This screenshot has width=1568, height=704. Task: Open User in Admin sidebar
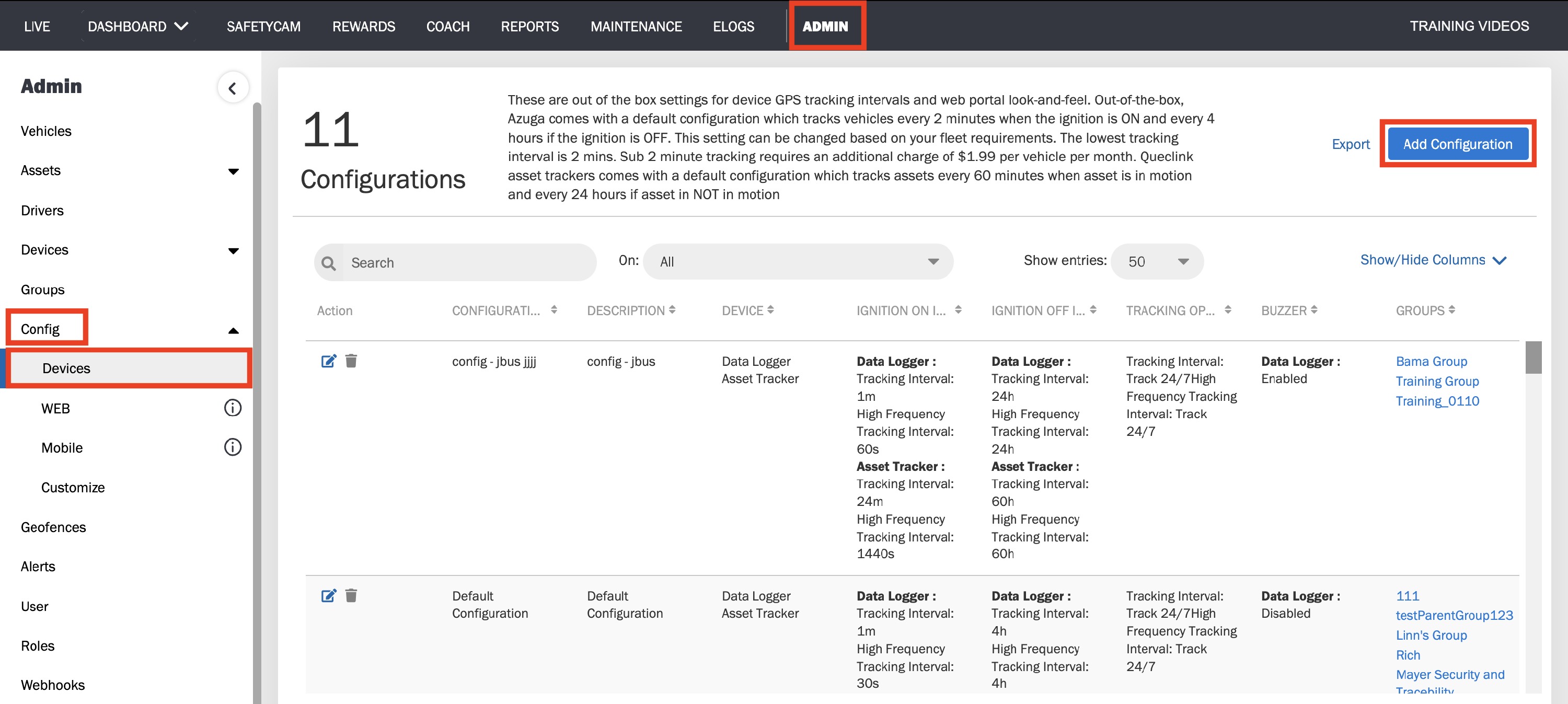(x=34, y=606)
